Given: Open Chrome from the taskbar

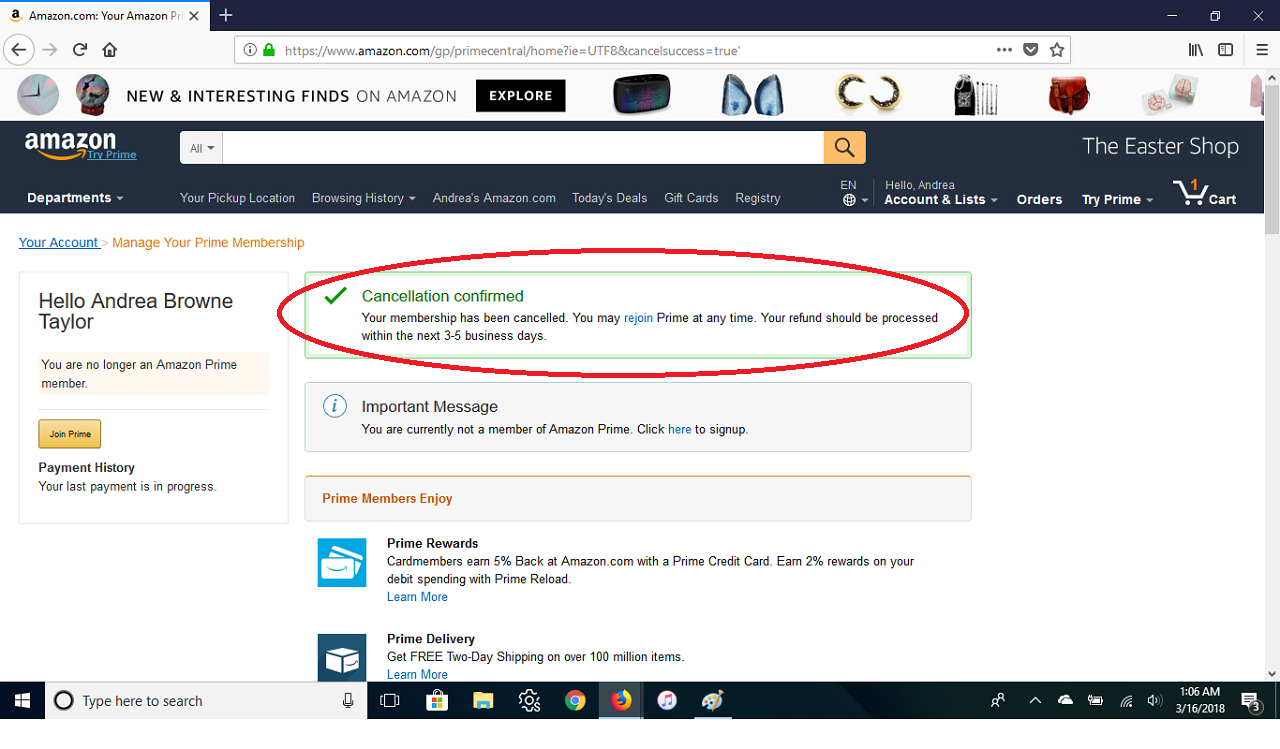Looking at the screenshot, I should pos(575,700).
